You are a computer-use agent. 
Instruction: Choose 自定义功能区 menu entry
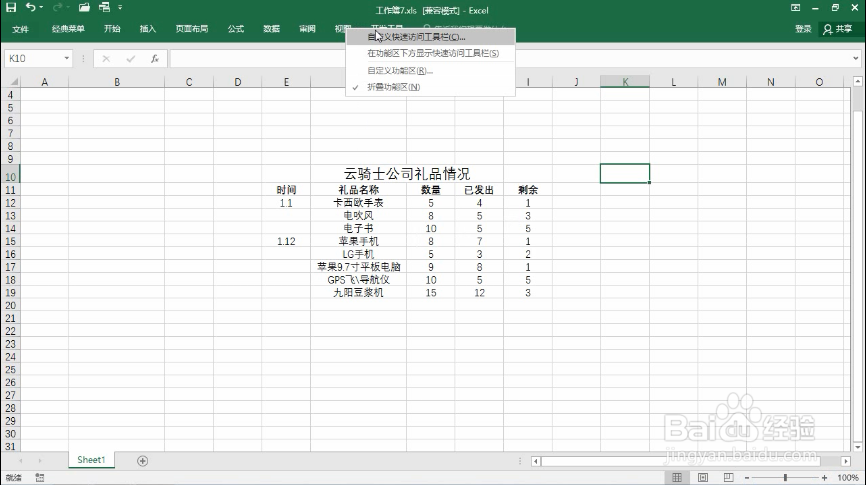point(430,71)
